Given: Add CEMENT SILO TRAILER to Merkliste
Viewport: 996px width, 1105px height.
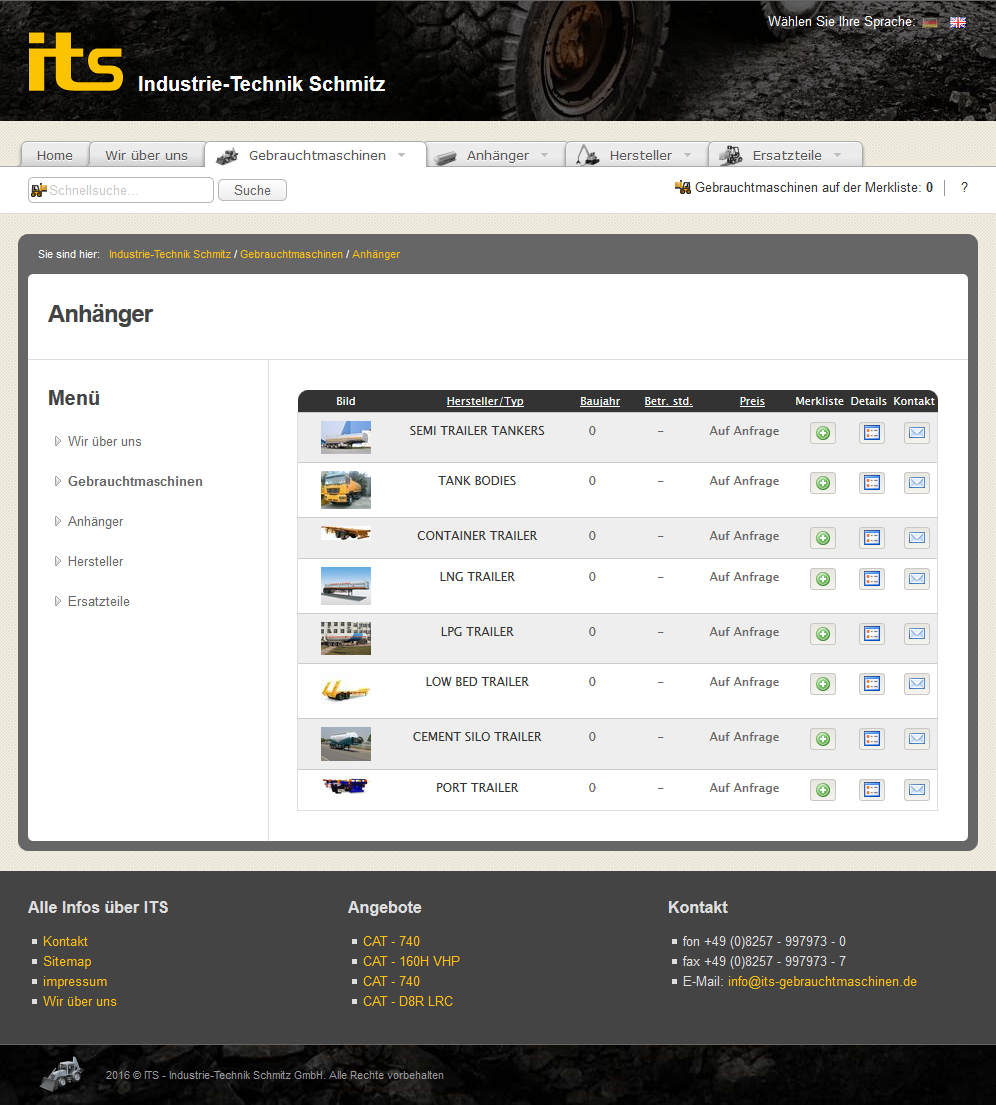Looking at the screenshot, I should [x=823, y=739].
